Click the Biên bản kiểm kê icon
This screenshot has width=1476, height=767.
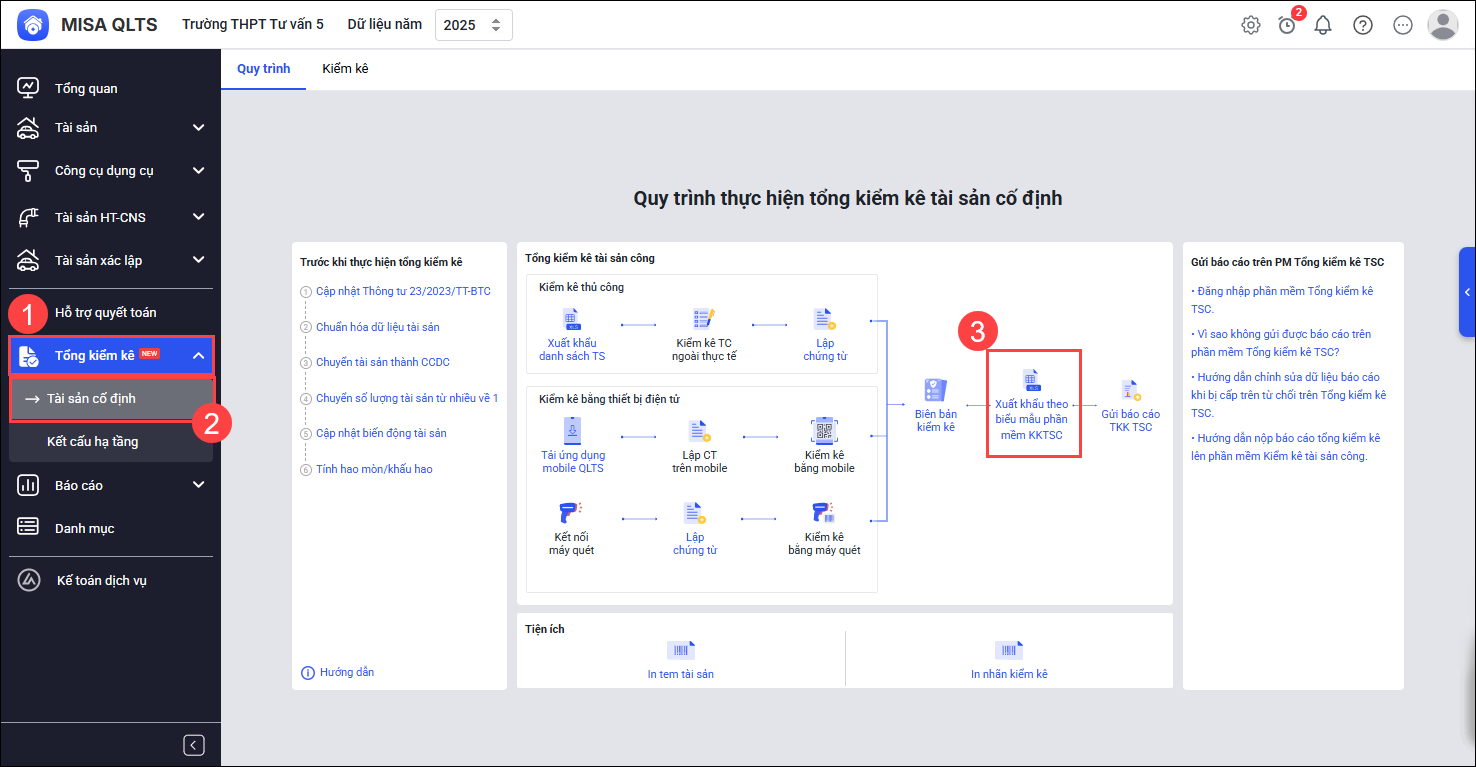point(935,391)
